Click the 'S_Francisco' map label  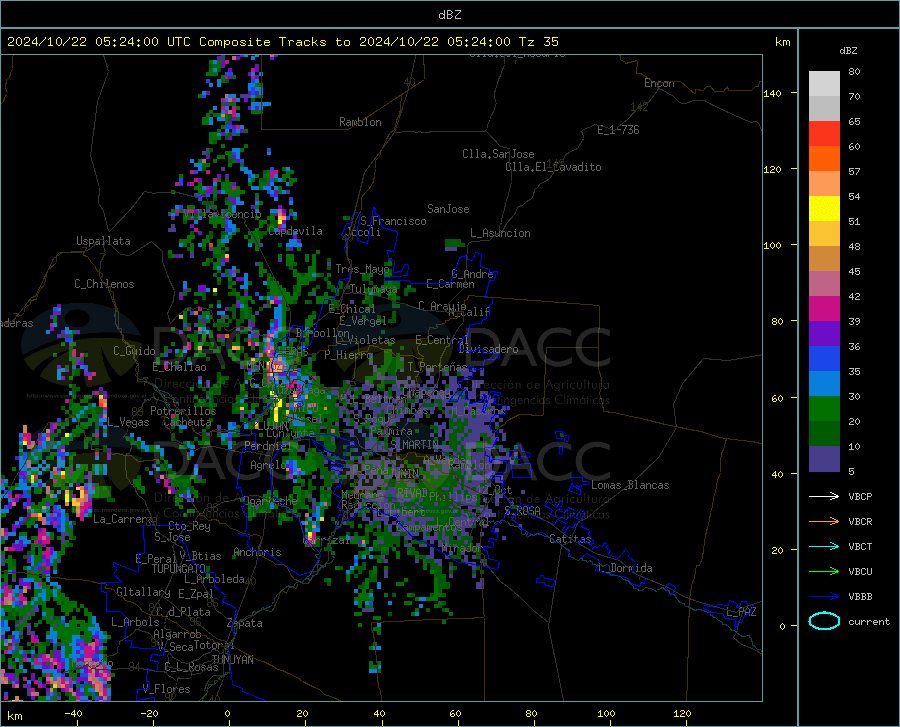(393, 221)
